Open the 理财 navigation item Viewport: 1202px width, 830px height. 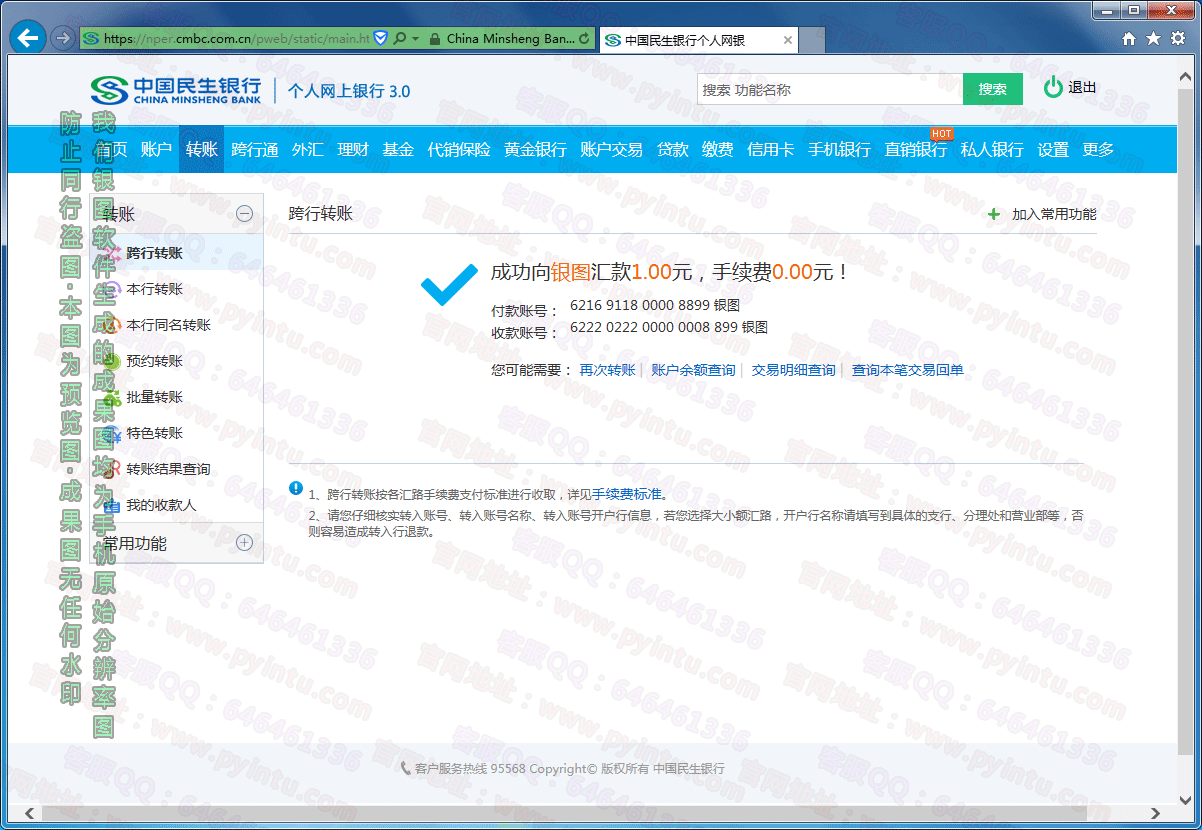[353, 150]
